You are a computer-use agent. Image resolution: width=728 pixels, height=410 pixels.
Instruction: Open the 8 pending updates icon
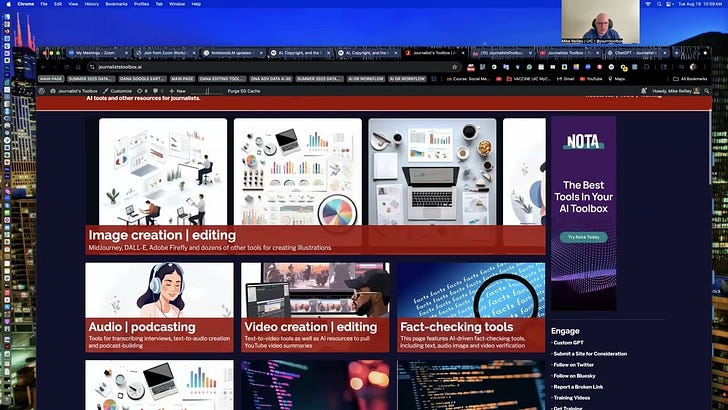[142, 91]
